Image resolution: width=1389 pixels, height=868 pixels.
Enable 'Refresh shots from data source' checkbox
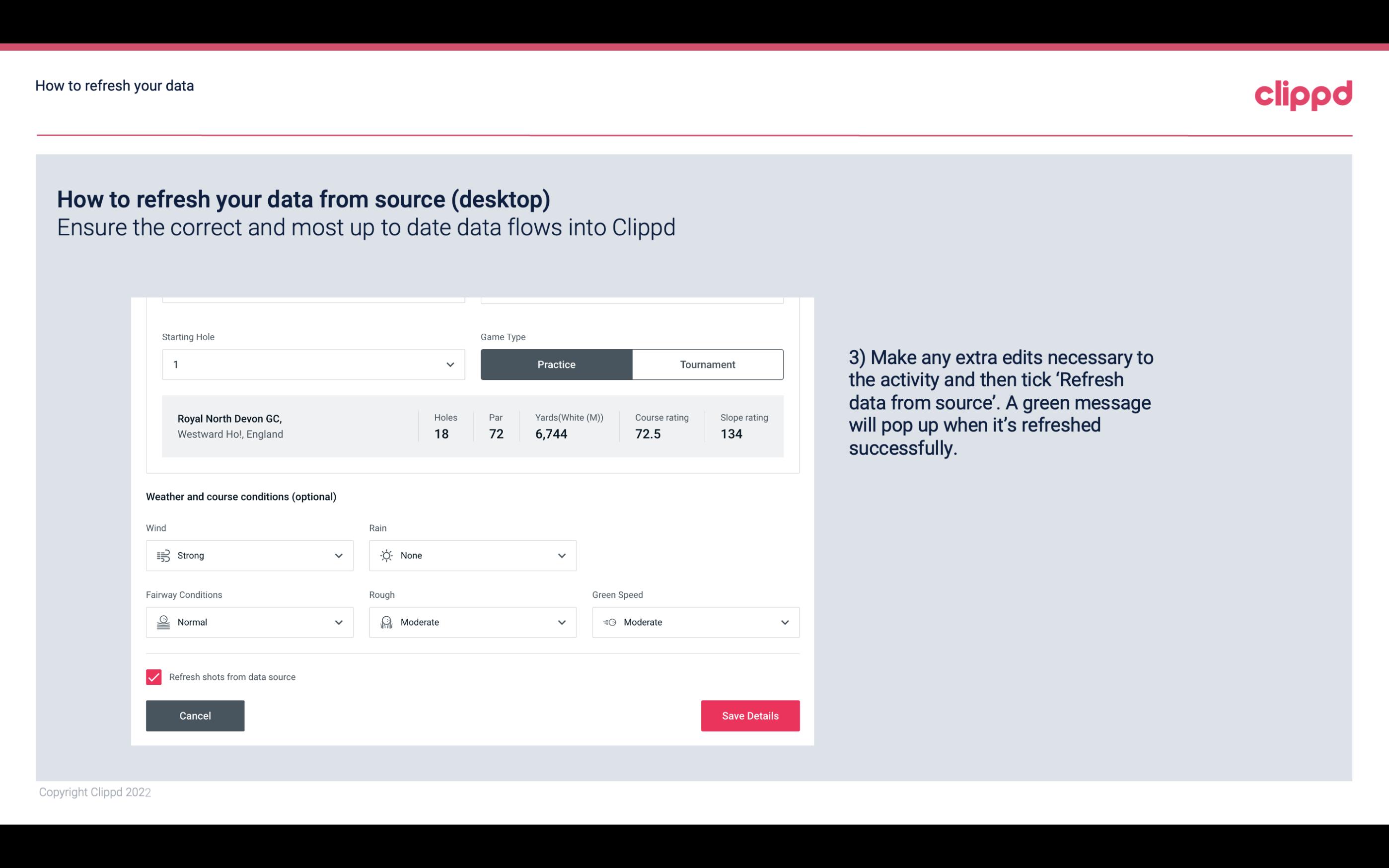coord(153,677)
